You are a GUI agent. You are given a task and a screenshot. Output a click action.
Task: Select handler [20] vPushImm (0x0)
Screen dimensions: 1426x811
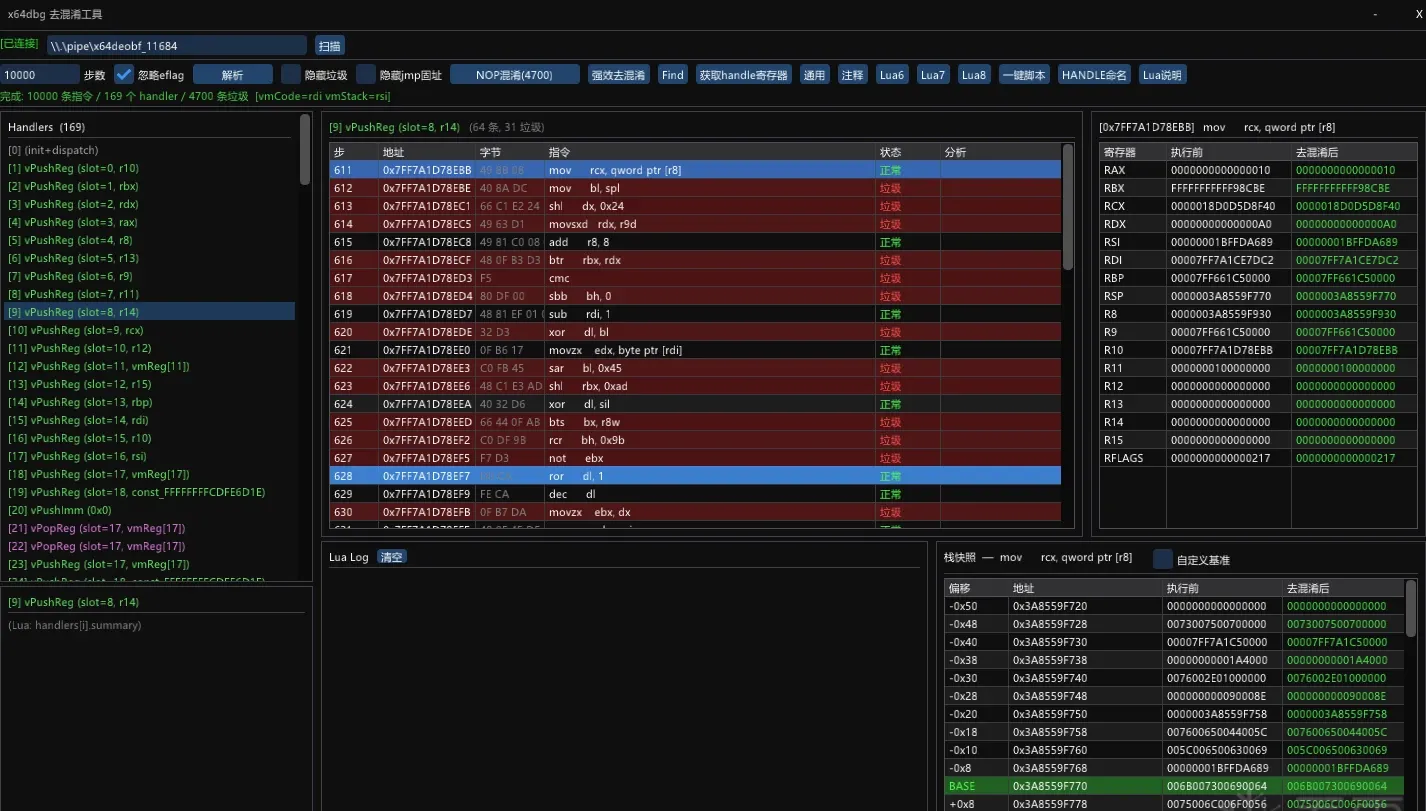pos(150,510)
